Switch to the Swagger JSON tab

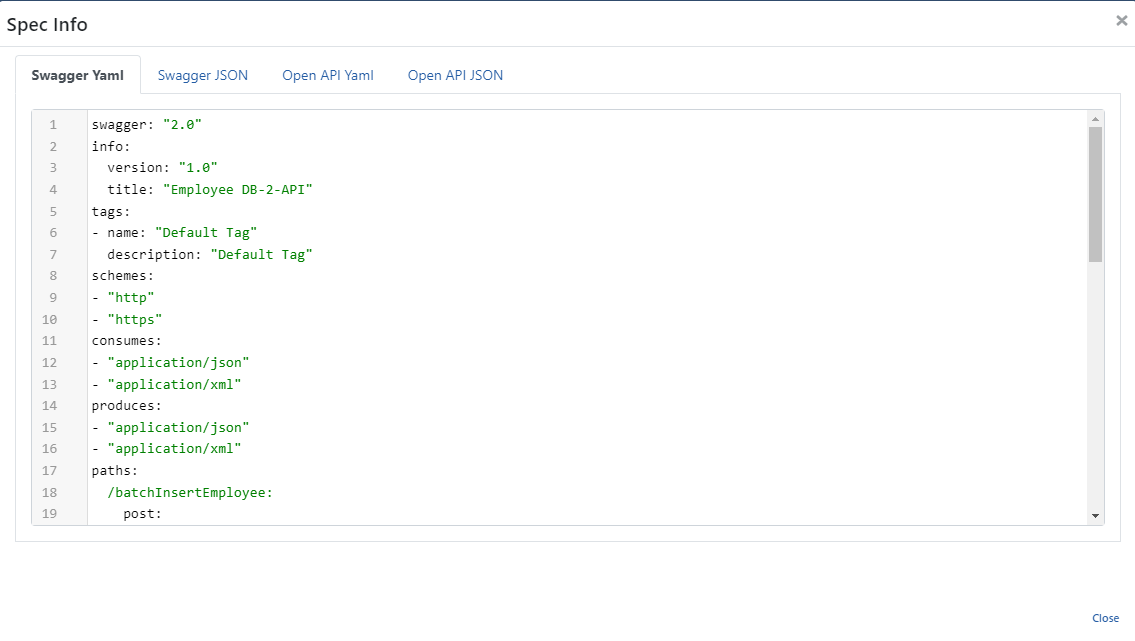(202, 75)
